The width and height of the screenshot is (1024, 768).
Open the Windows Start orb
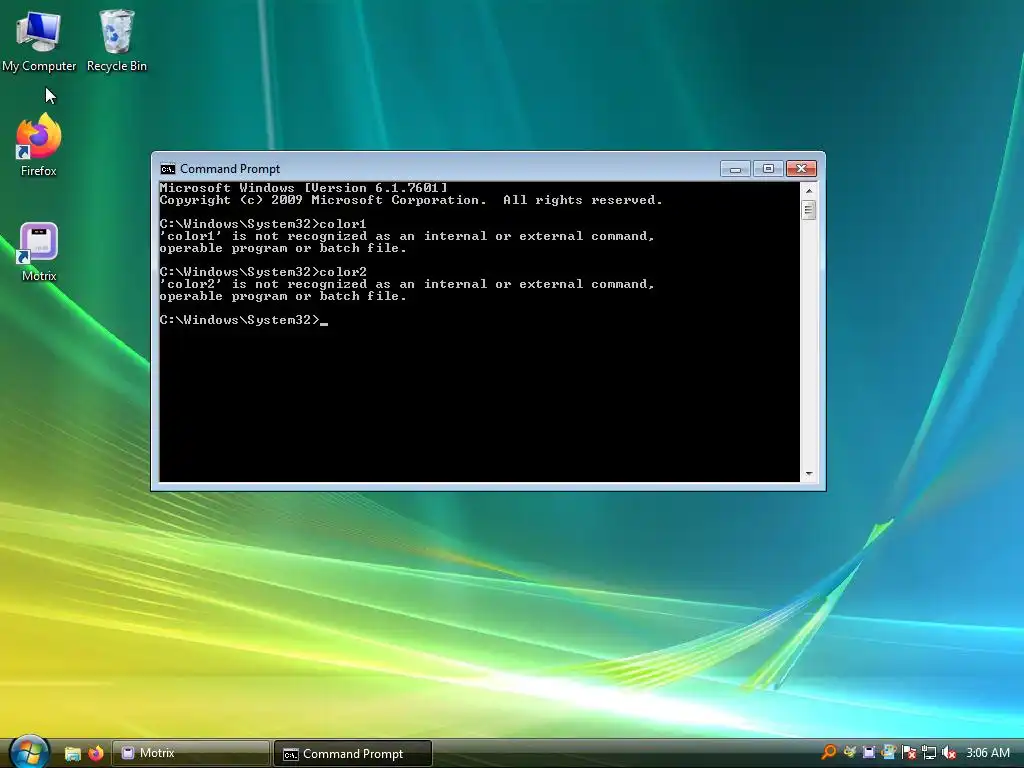pyautogui.click(x=29, y=752)
